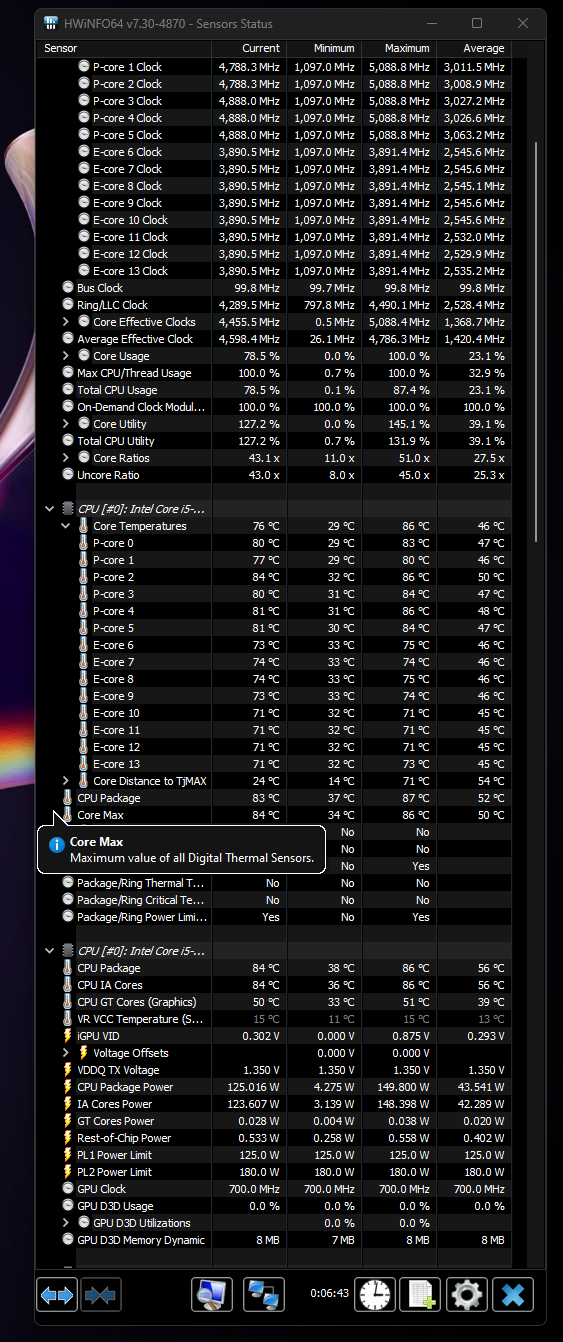Click lightning icon beside PL1 Power Limit
This screenshot has height=1342, width=563.
tap(68, 1155)
